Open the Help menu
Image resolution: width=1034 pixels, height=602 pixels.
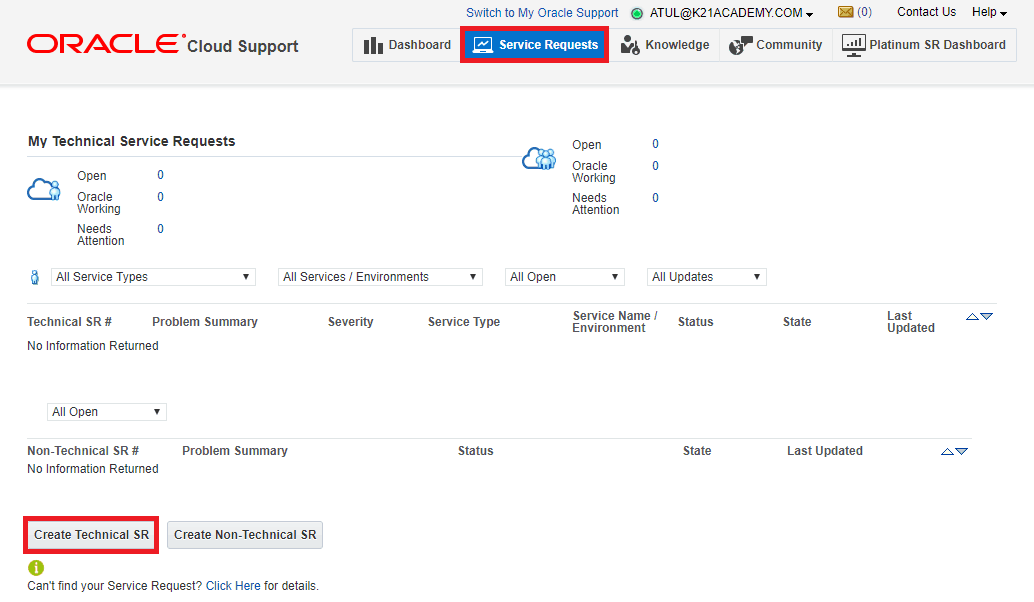click(x=989, y=13)
